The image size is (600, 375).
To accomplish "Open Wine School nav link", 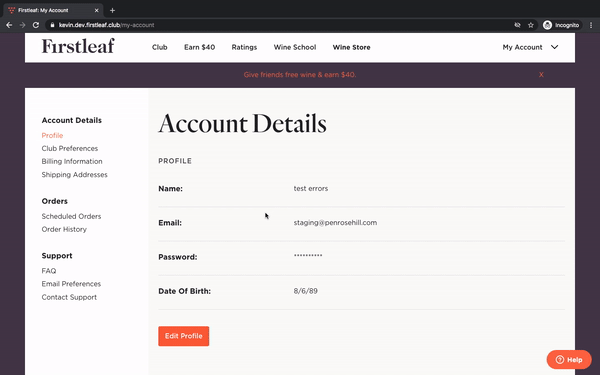I will click(x=295, y=47).
